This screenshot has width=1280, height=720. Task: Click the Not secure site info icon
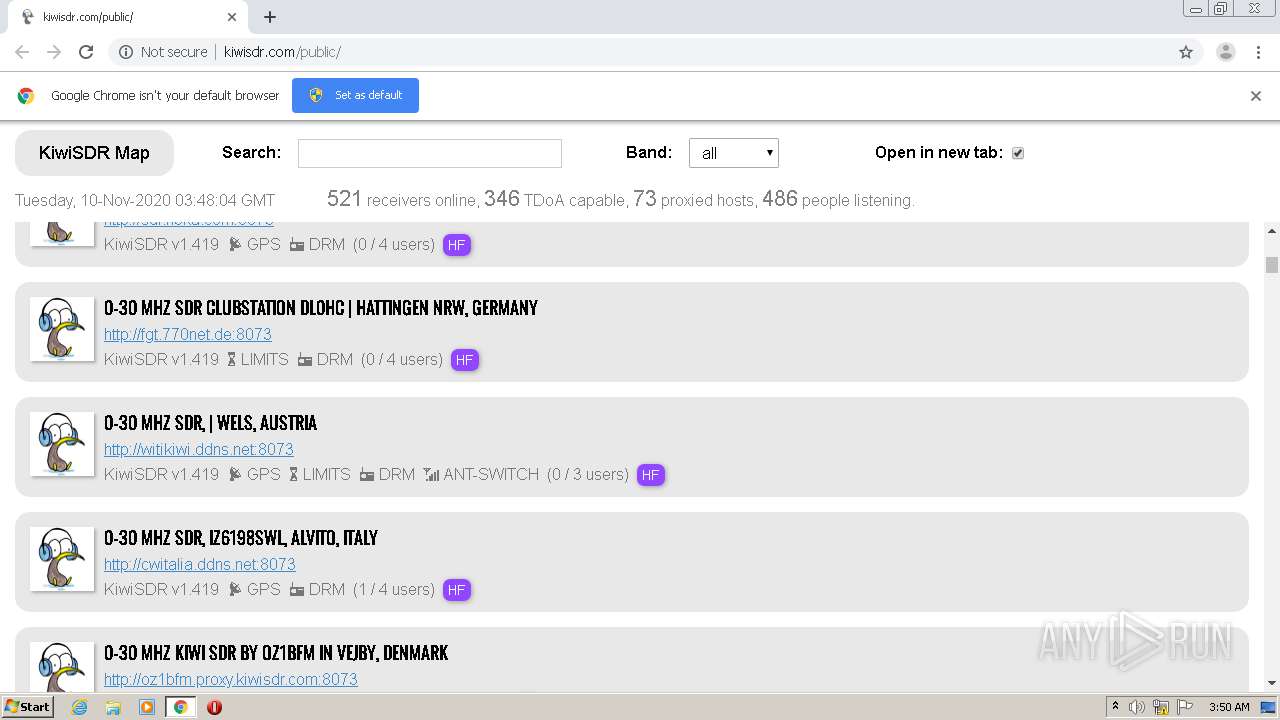[x=126, y=52]
